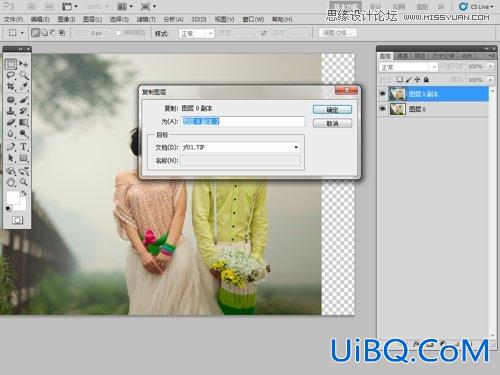500x375 pixels.
Task: Confirm with the 确定 button
Action: [x=332, y=110]
